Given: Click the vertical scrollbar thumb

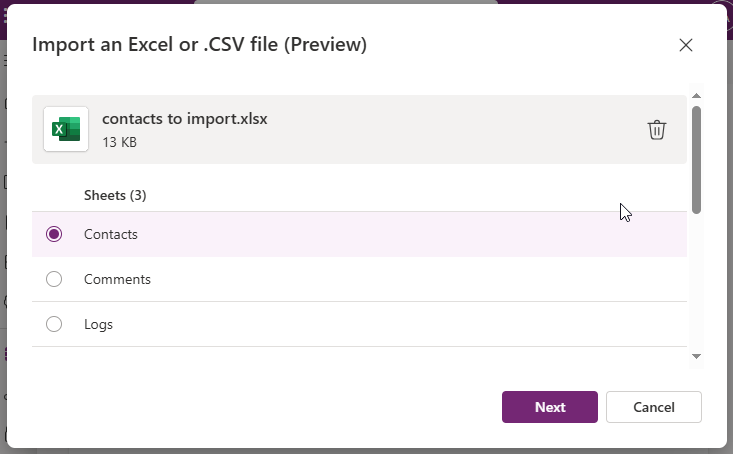Looking at the screenshot, I should (x=696, y=160).
